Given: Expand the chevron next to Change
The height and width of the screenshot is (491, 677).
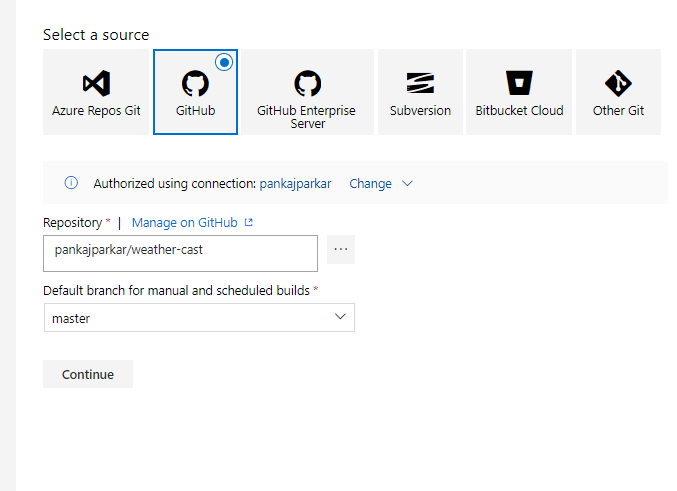Looking at the screenshot, I should (407, 184).
